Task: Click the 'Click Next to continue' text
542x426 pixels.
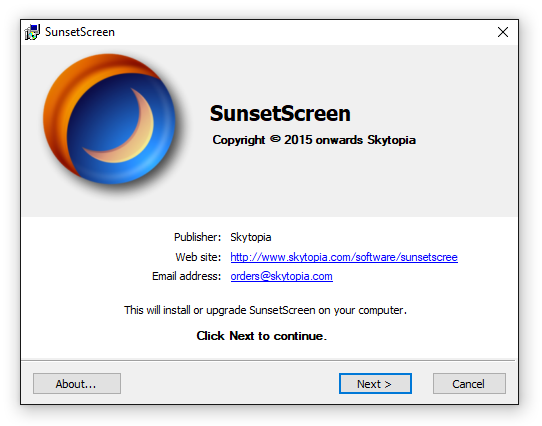Action: (x=262, y=336)
